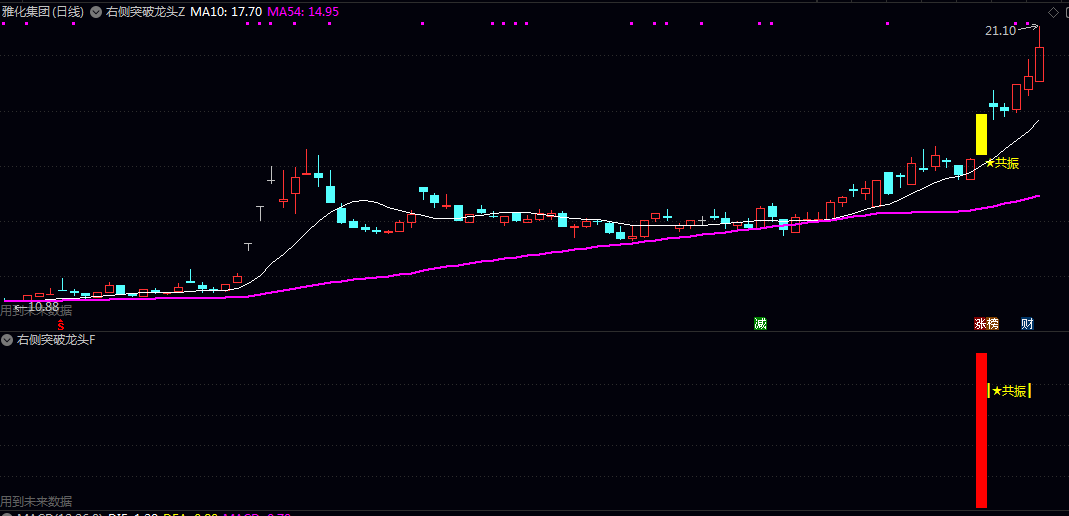Image resolution: width=1069 pixels, height=516 pixels.
Task: Click the MA54: 14.95 value
Action: click(303, 12)
